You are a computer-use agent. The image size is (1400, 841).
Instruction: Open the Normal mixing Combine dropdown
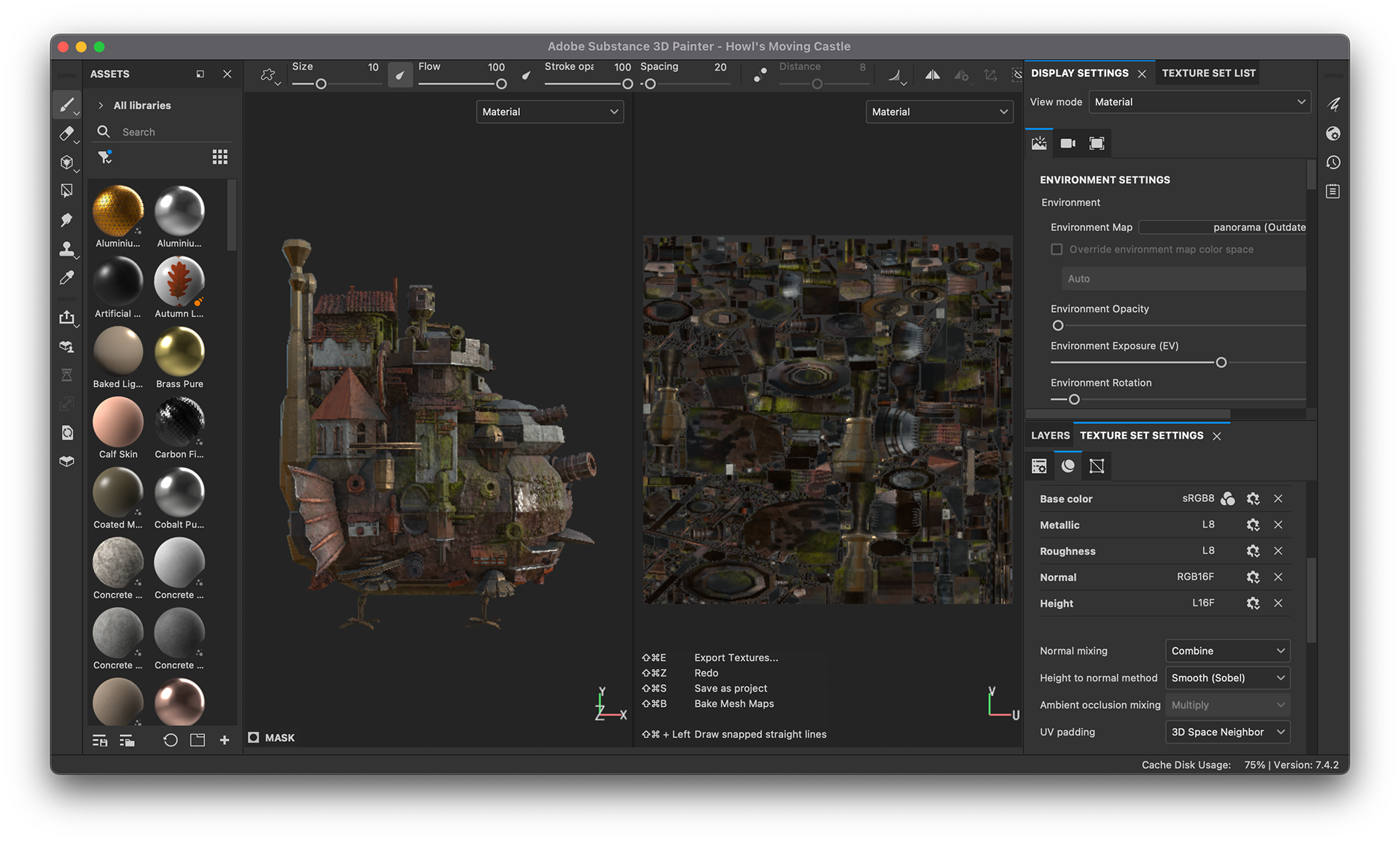tap(1227, 651)
